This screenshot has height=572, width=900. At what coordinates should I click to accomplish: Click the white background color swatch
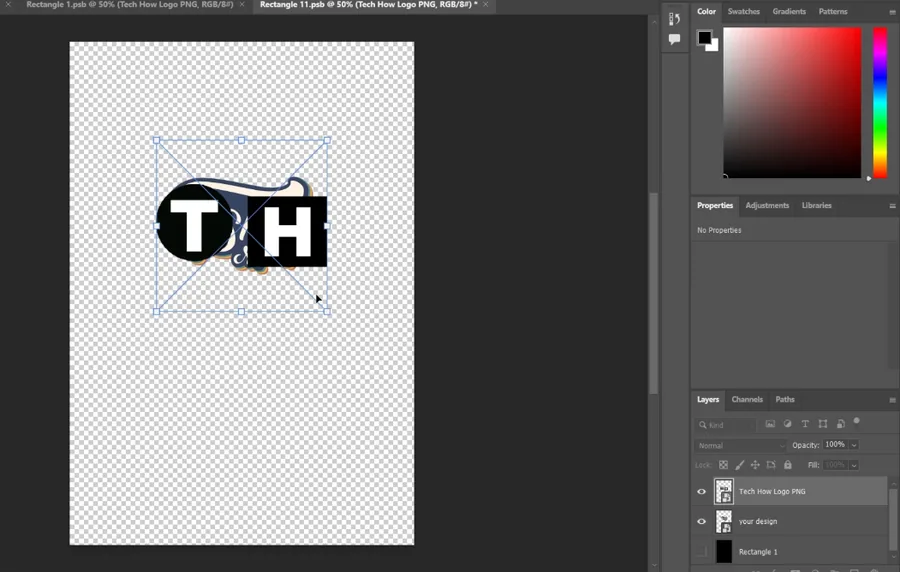click(714, 47)
